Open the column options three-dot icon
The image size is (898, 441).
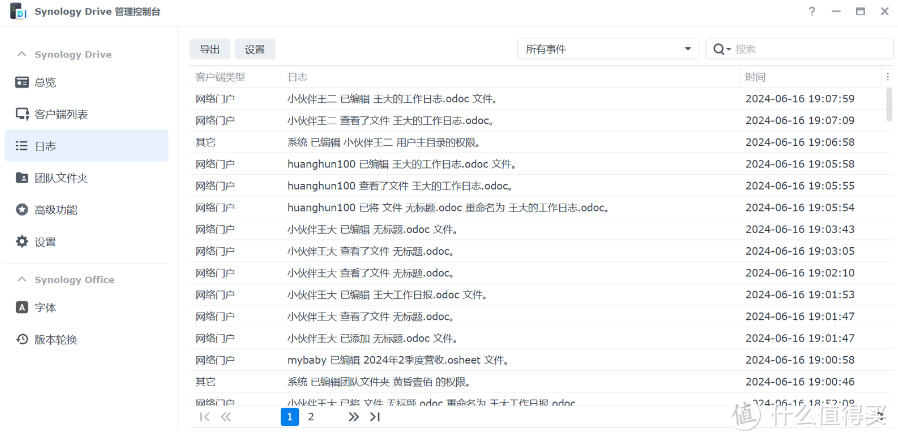pyautogui.click(x=888, y=77)
